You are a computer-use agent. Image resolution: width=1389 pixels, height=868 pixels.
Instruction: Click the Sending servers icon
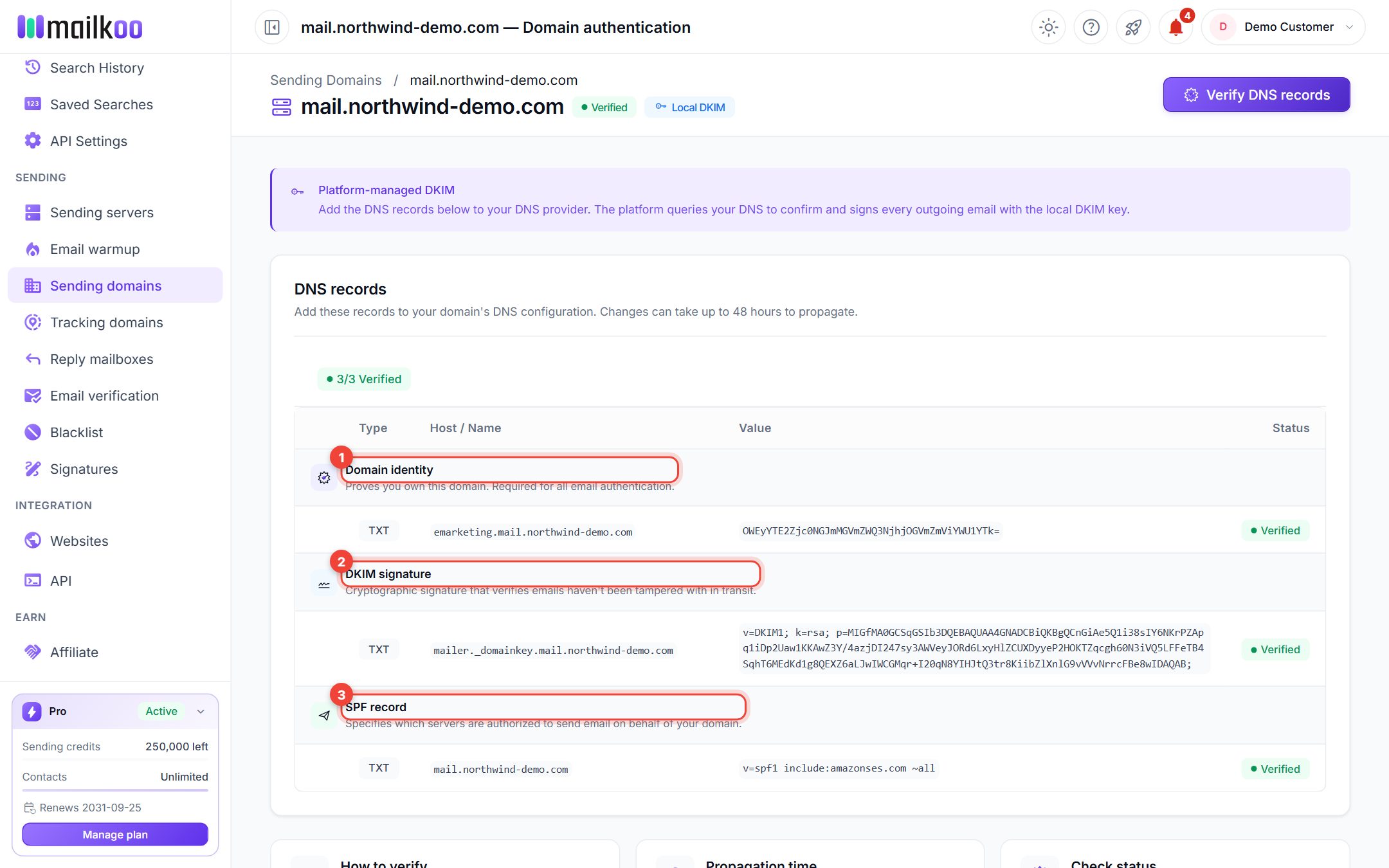coord(32,212)
